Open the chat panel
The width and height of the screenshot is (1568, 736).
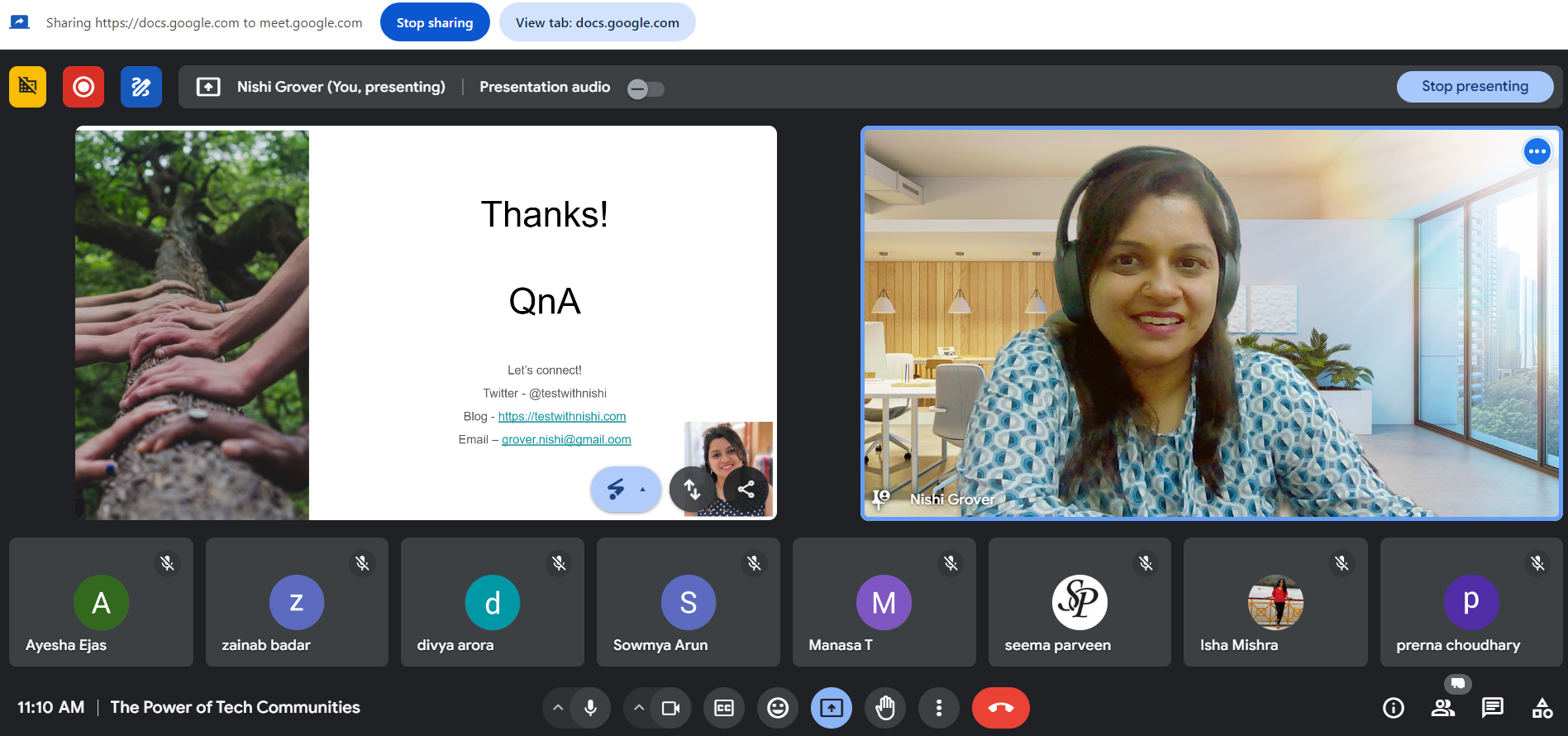coord(1492,708)
